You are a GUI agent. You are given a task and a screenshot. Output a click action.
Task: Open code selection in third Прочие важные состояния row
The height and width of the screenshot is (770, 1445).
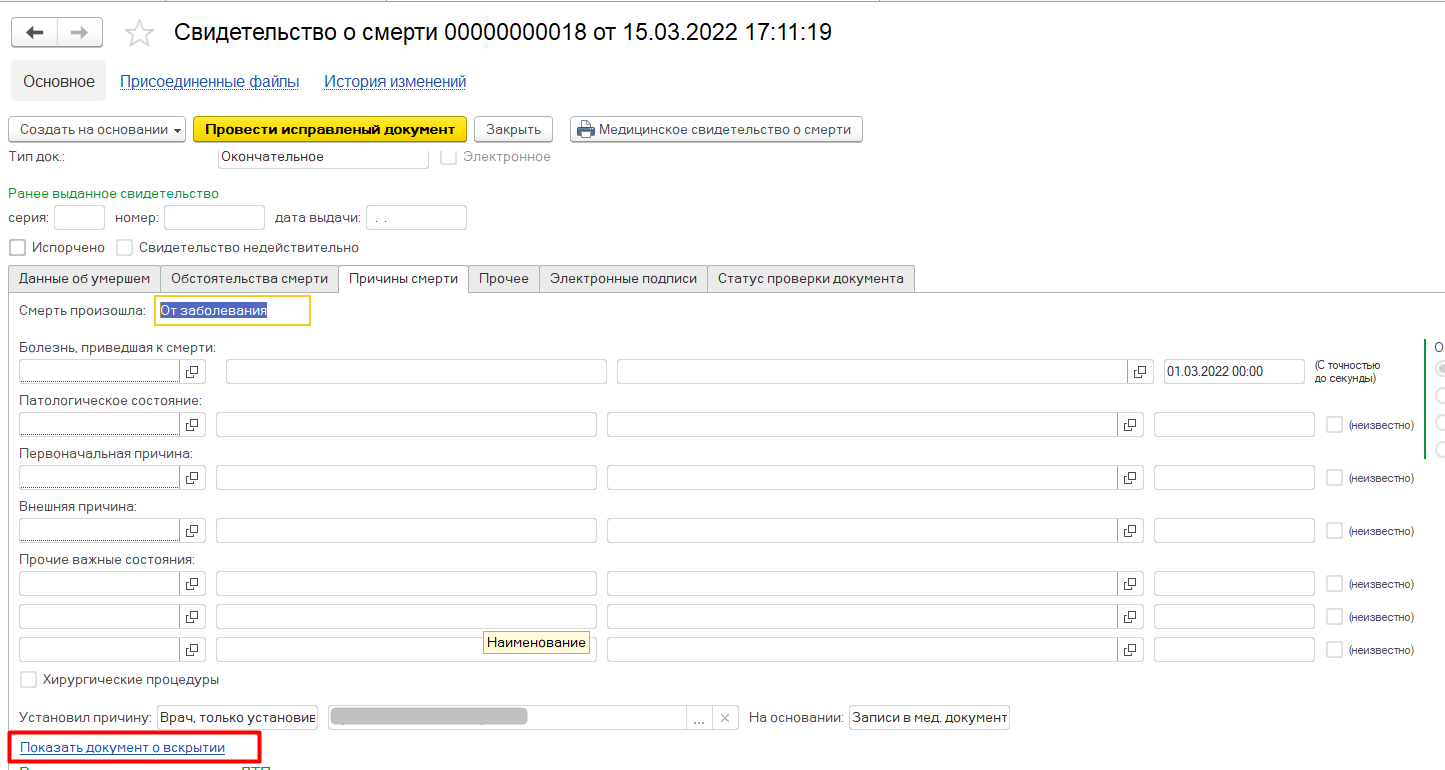(193, 649)
